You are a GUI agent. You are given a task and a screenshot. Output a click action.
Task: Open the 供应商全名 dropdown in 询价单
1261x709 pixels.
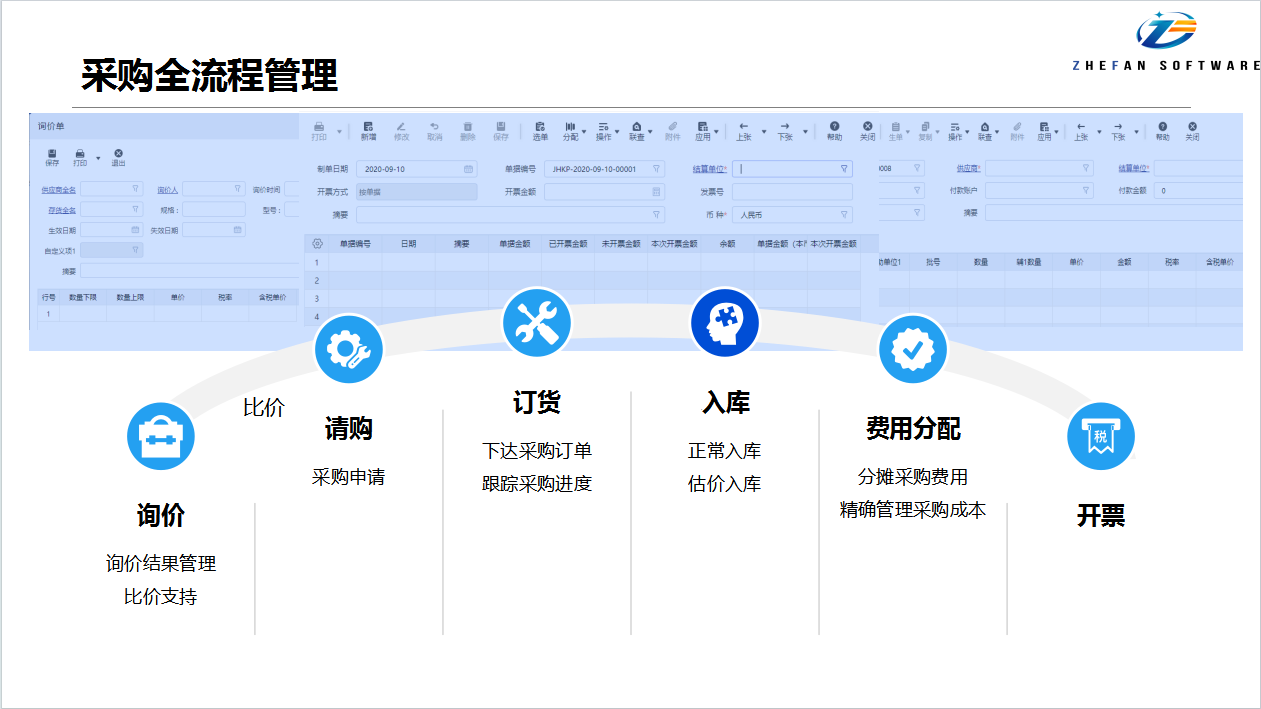[135, 188]
